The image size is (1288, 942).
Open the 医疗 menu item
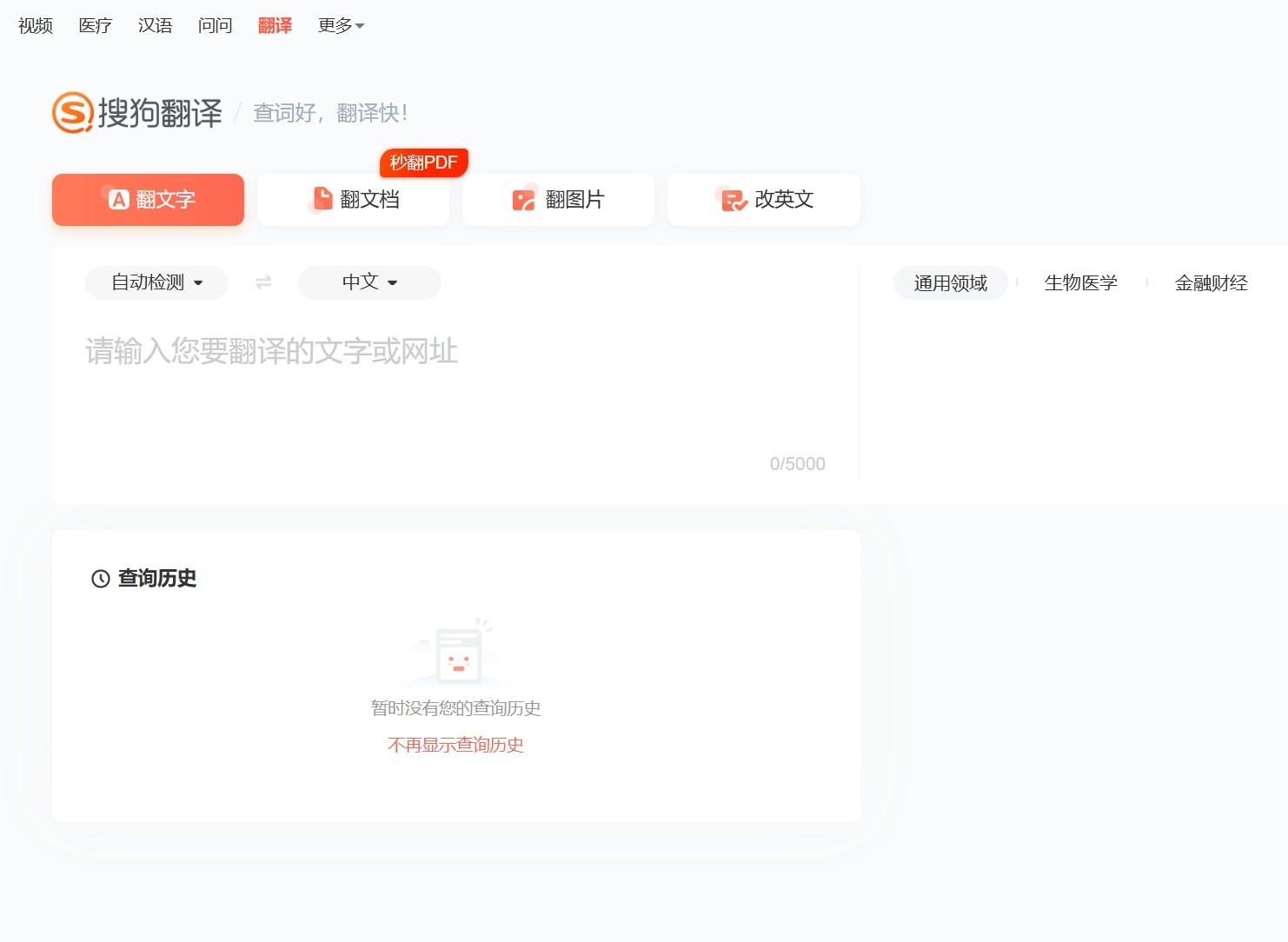point(95,25)
